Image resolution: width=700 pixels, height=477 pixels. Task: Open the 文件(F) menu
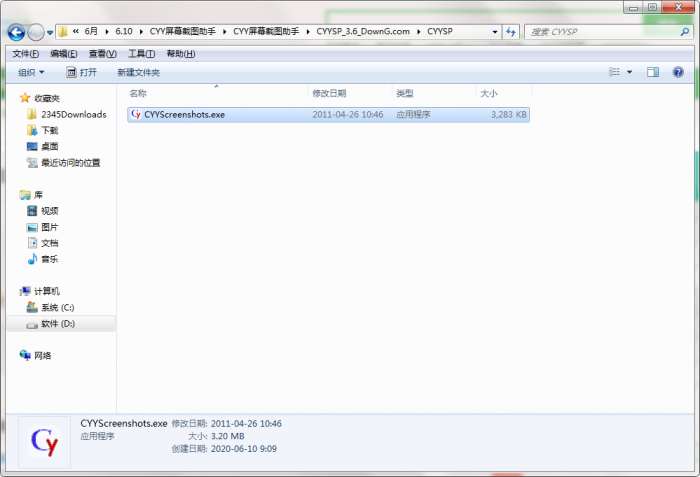26,54
